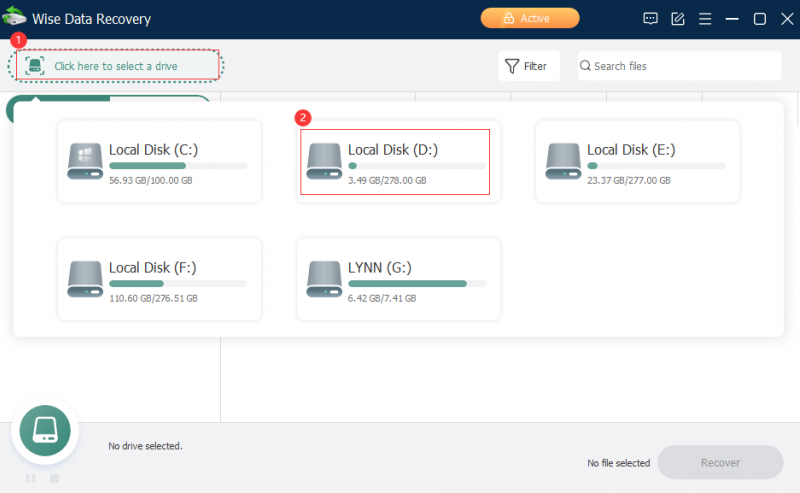Select the Local Disk (D:) drive card
Image resolution: width=800 pixels, height=493 pixels.
click(398, 162)
